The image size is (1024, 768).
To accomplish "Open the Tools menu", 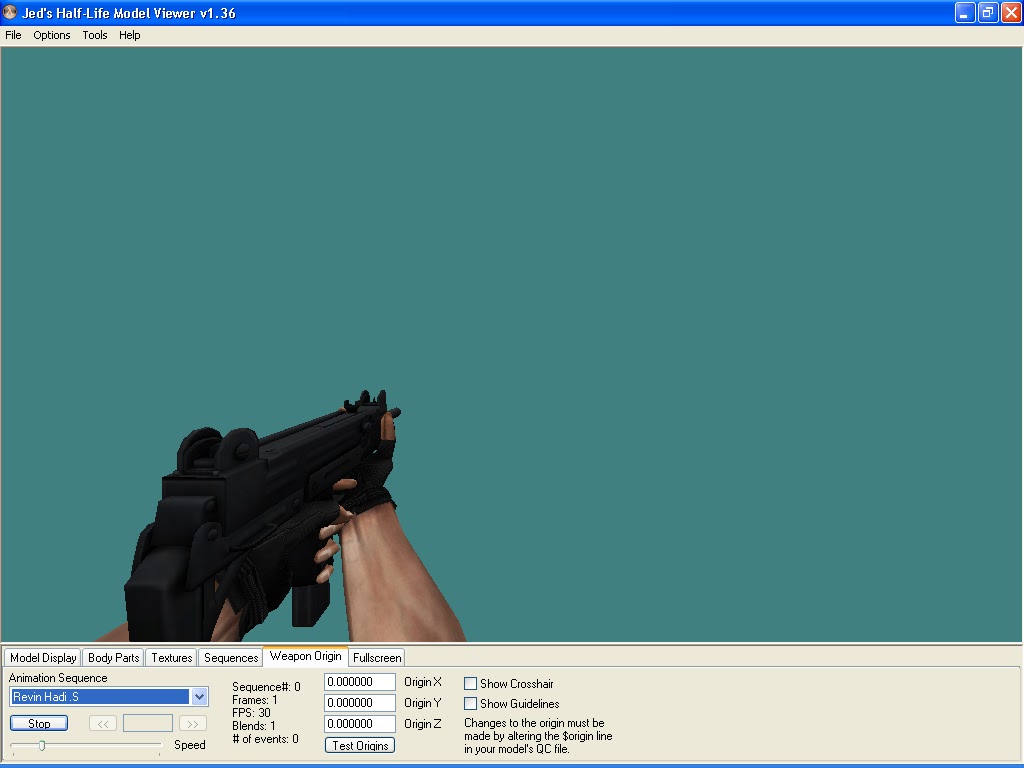I will click(x=95, y=35).
